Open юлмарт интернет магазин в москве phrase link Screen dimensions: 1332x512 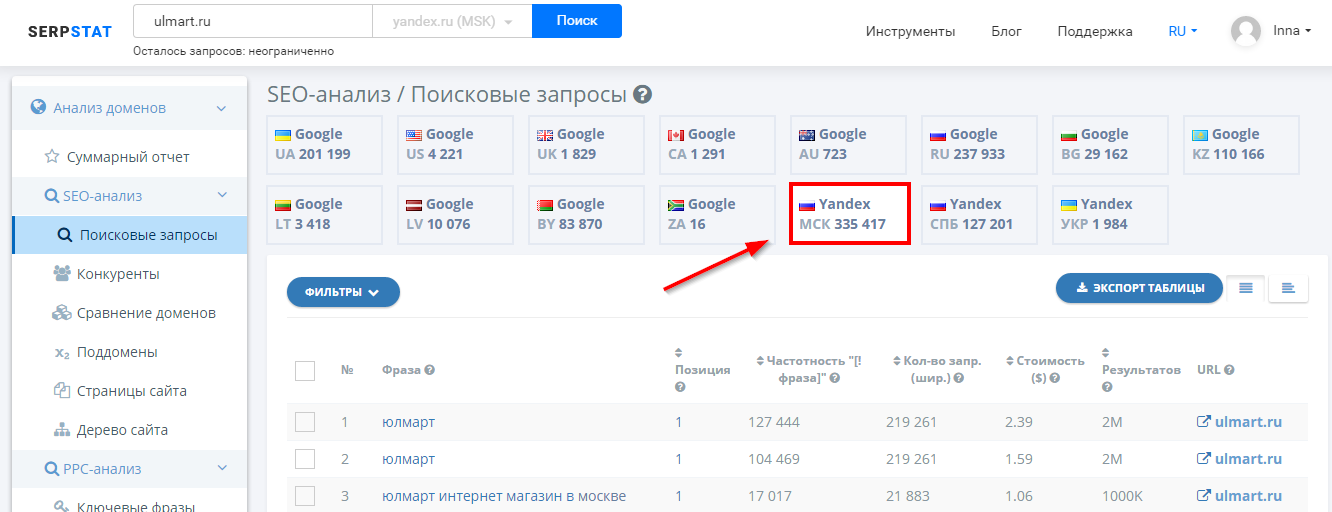coord(504,496)
